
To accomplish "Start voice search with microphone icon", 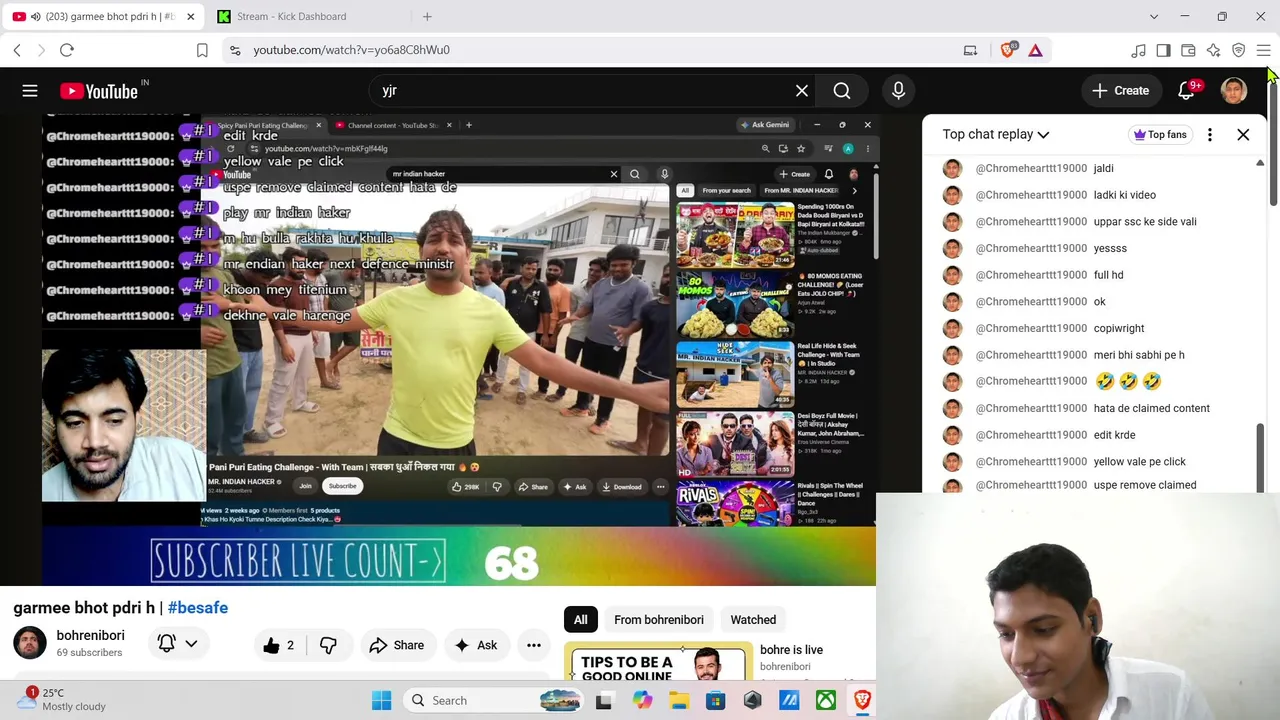I will 898,91.
